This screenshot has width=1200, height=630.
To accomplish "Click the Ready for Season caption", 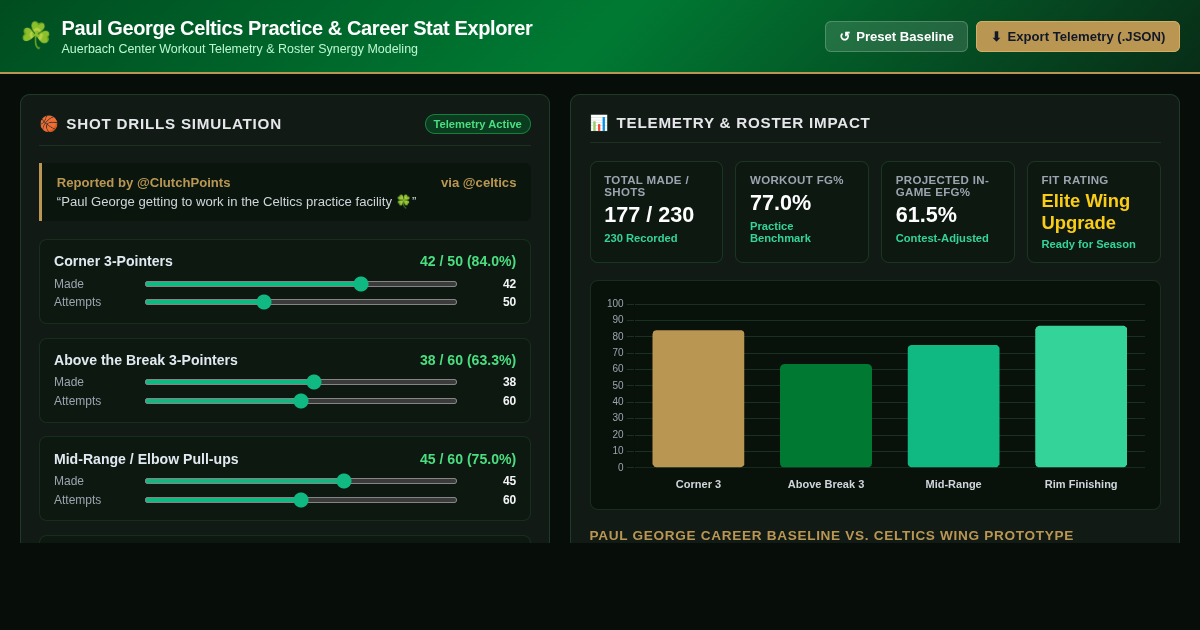I will (1088, 244).
